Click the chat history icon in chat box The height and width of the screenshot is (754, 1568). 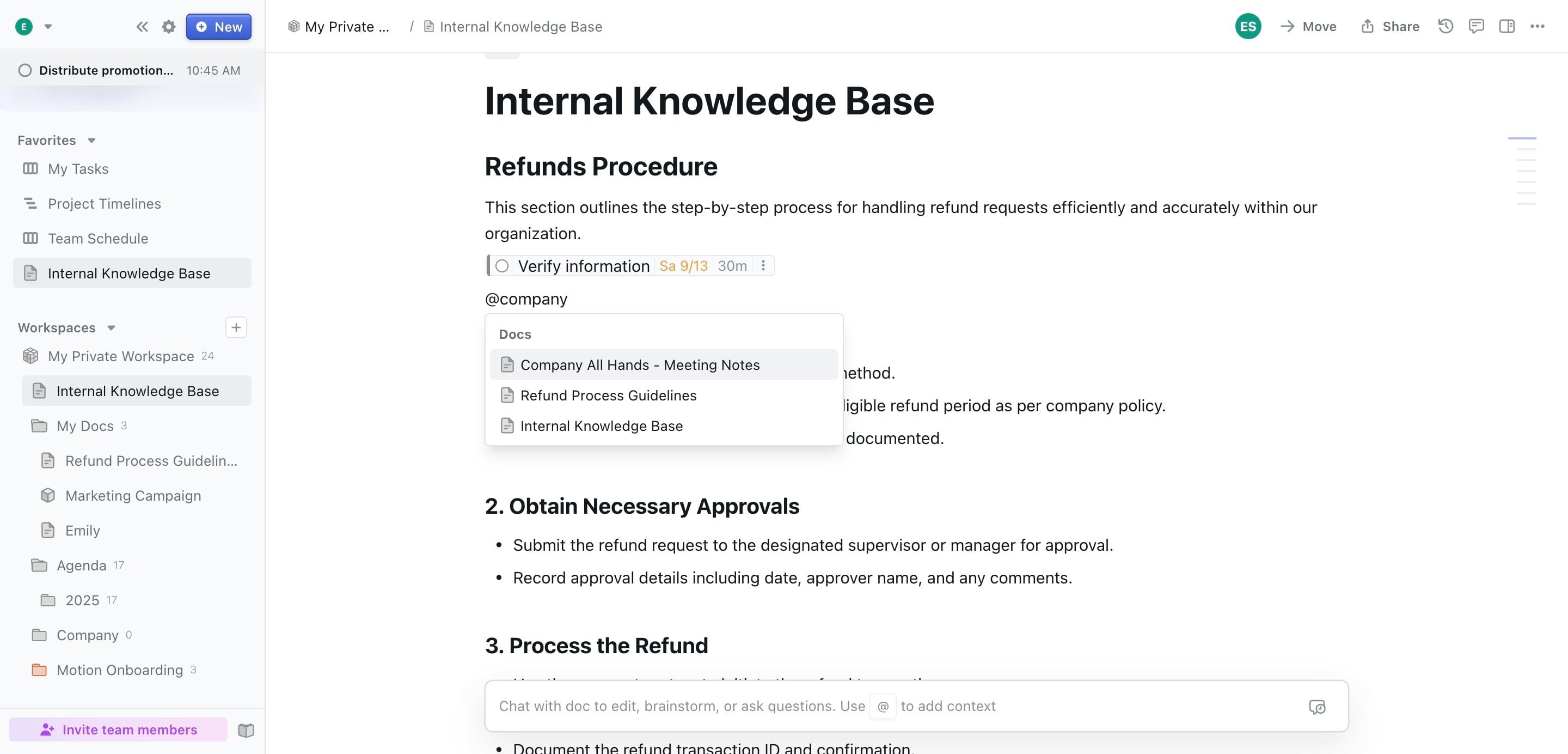point(1316,707)
